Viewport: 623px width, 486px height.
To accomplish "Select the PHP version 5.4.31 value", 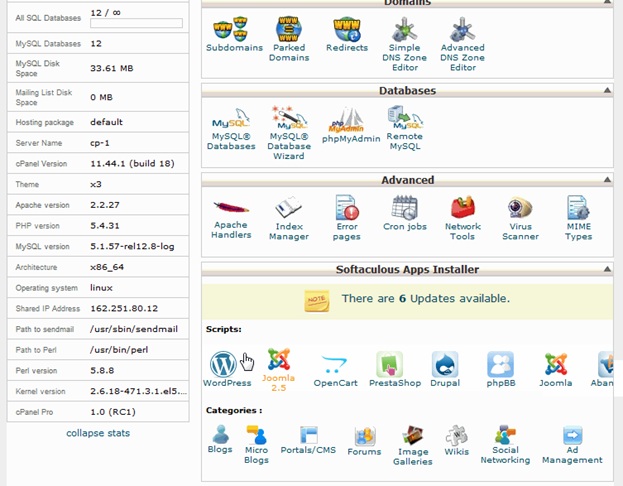I will [104, 225].
